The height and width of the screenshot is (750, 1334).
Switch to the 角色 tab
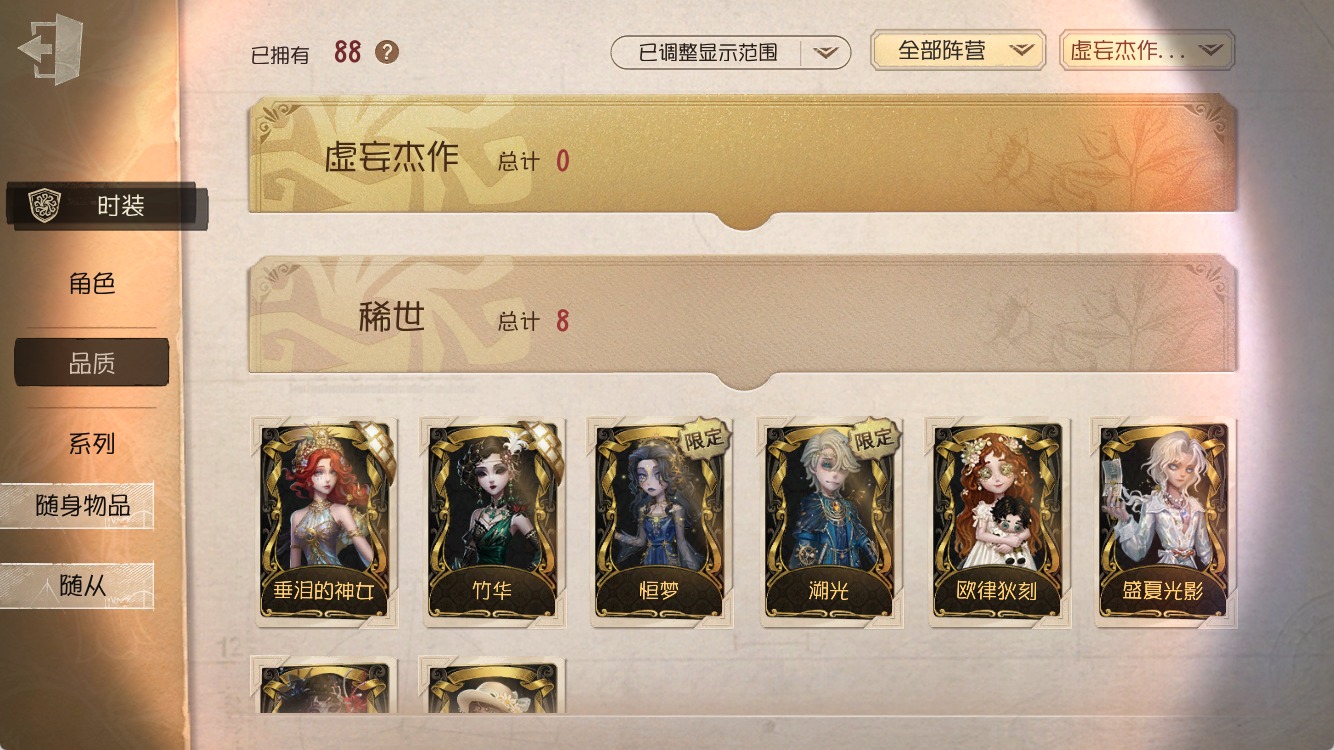coord(92,284)
